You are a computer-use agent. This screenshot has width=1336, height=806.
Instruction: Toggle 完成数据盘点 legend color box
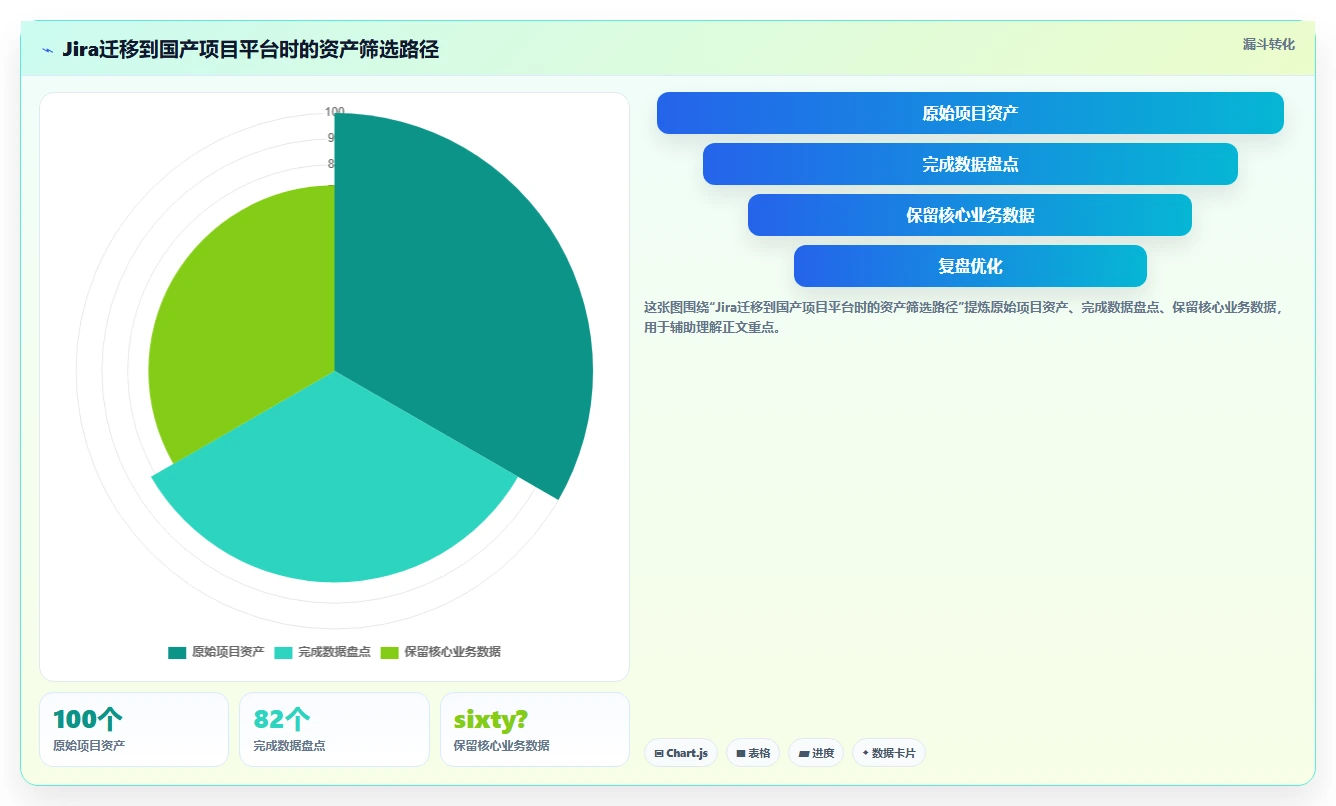pyautogui.click(x=283, y=652)
